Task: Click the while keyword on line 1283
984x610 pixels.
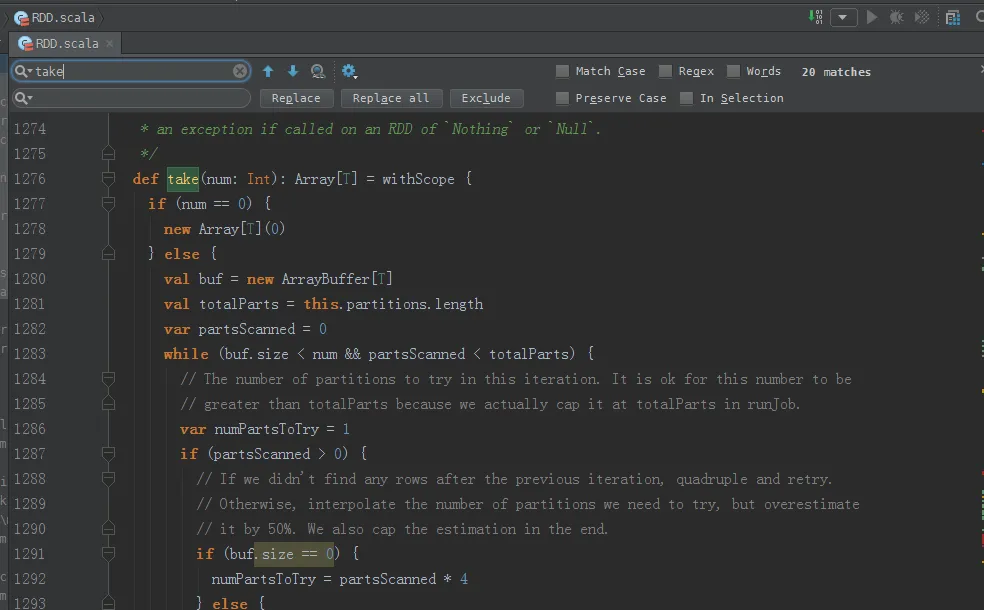Action: [x=186, y=353]
